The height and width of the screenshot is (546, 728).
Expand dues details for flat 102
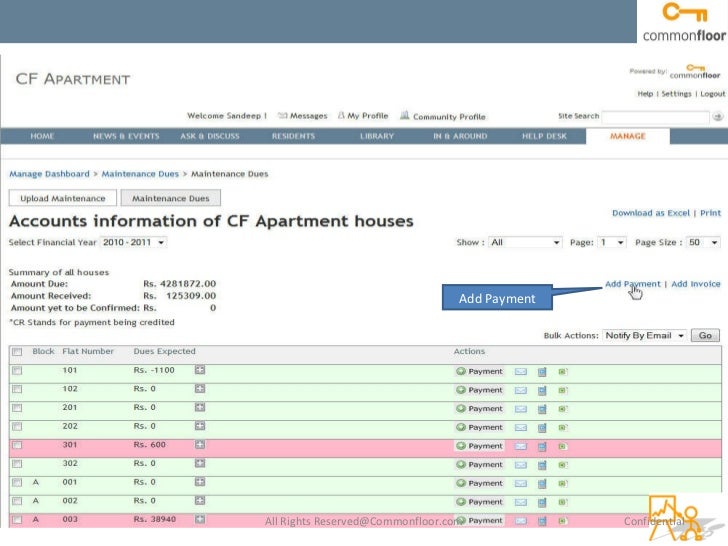[x=200, y=389]
